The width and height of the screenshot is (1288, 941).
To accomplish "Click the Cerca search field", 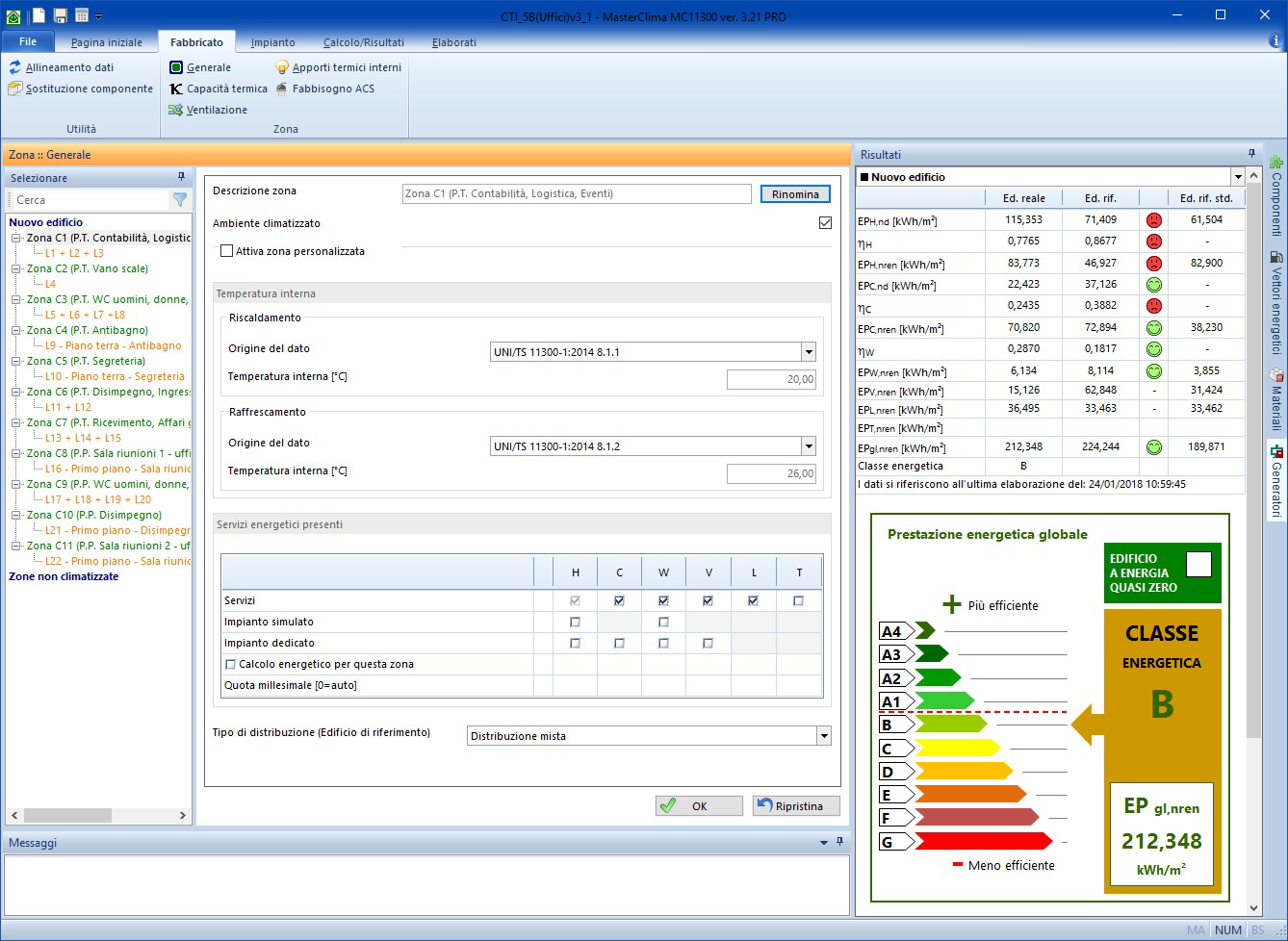I will click(89, 200).
